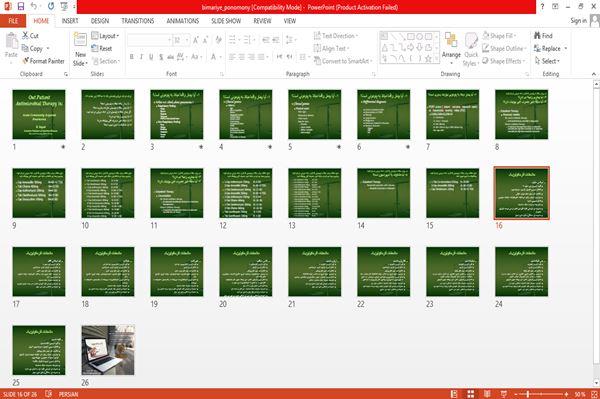Open the Font dialog launcher
Viewport: 600px width, 399px height.
point(222,74)
